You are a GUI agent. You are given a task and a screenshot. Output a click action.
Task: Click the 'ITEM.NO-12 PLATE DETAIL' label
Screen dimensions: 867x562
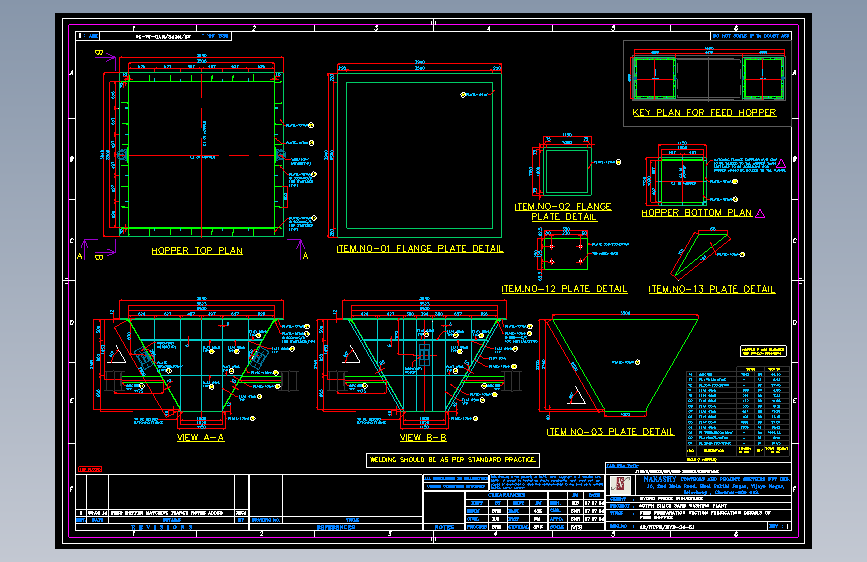pyautogui.click(x=564, y=289)
